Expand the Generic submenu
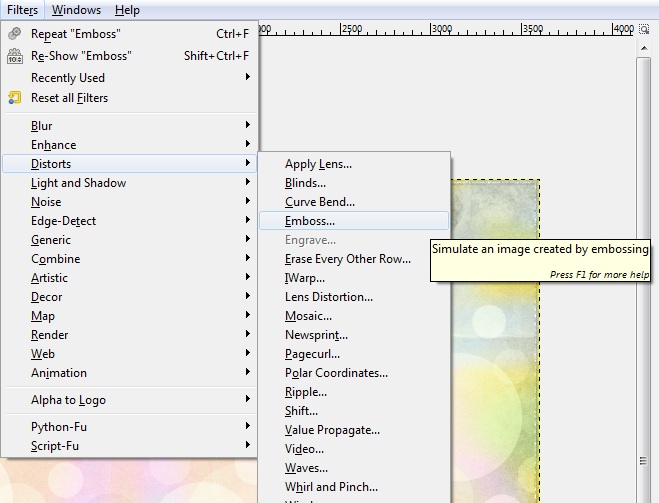The height and width of the screenshot is (503, 659). 129,240
